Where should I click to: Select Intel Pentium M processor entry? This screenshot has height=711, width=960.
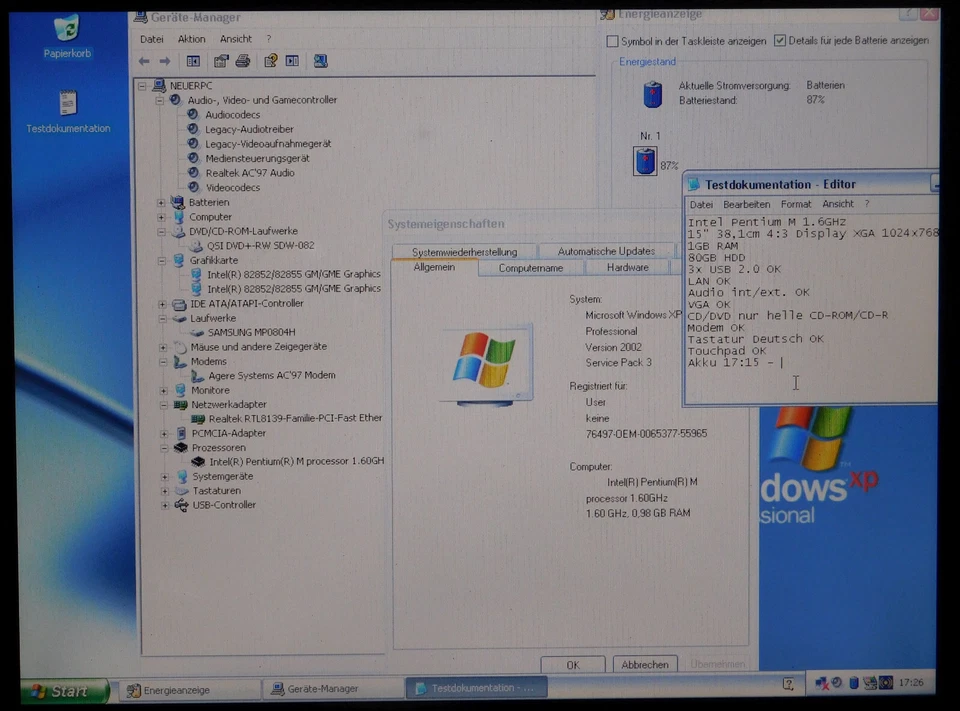point(297,461)
